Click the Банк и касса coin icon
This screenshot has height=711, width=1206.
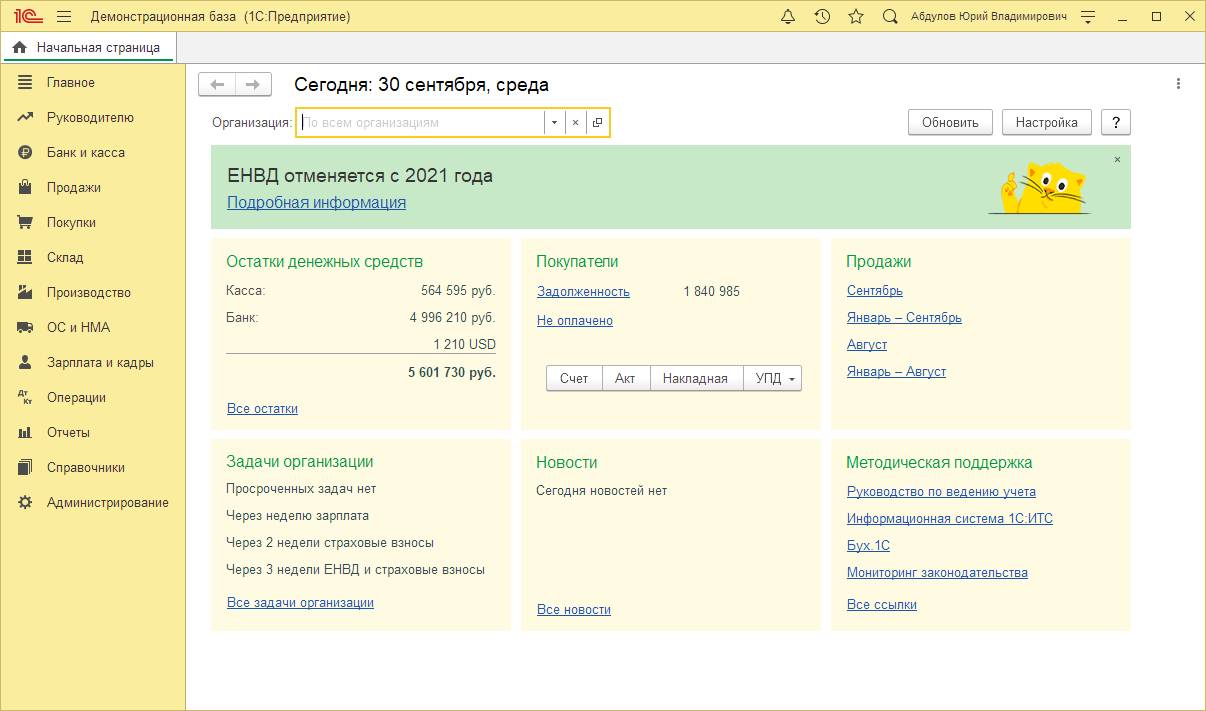[x=25, y=153]
